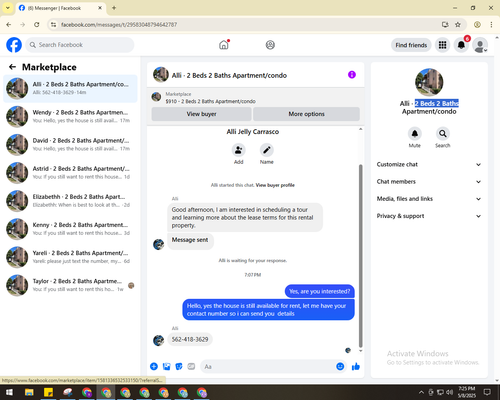Open Taylor conversation in list

point(70,285)
